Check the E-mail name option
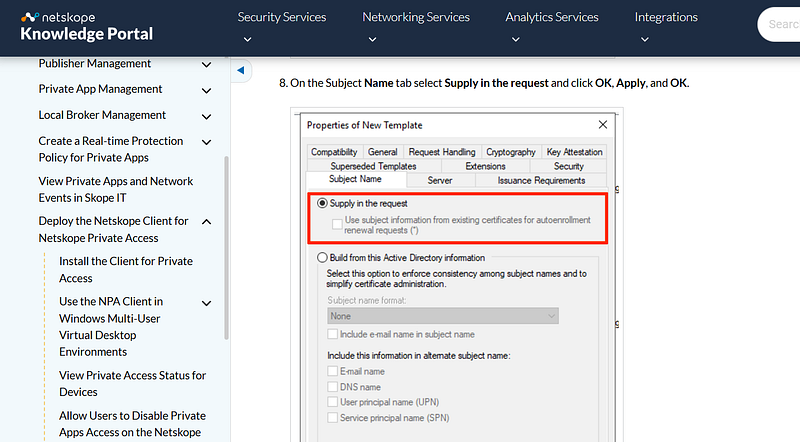The image size is (800, 442). (x=333, y=371)
